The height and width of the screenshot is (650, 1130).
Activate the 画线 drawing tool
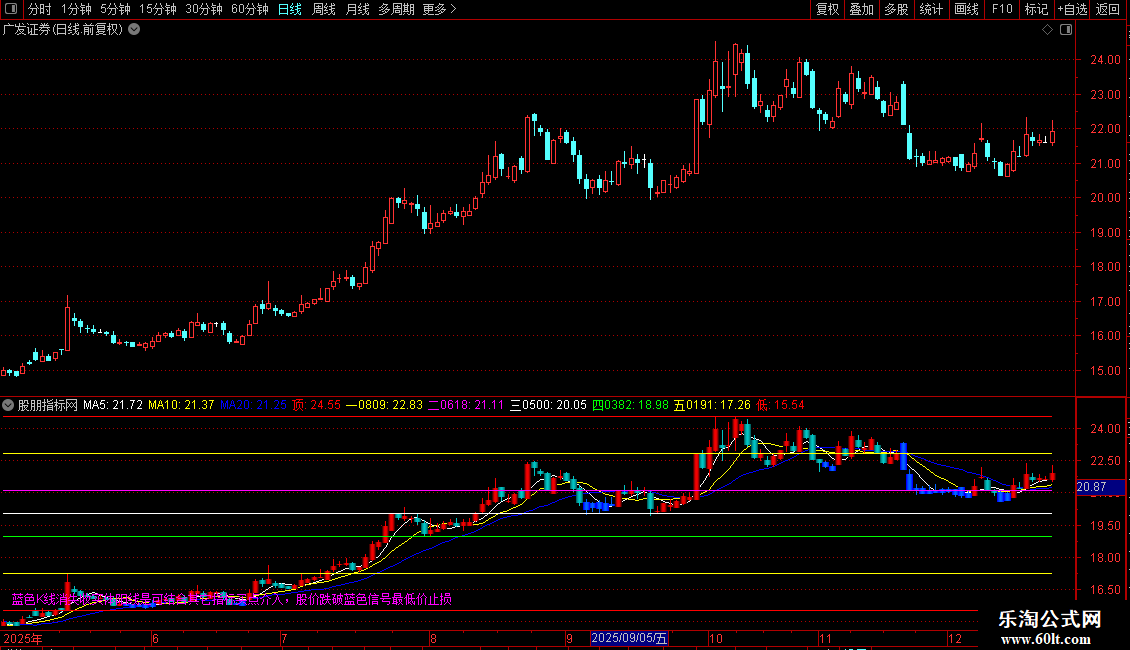coord(966,9)
